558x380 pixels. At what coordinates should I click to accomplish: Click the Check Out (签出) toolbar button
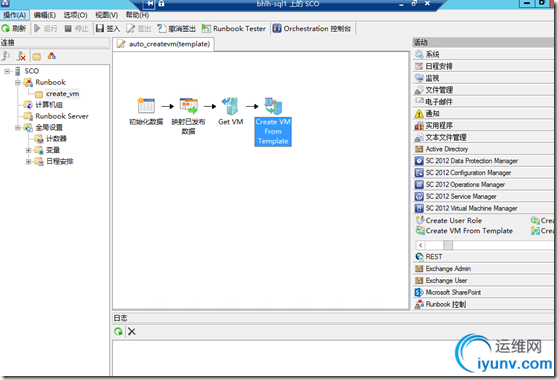[139, 28]
